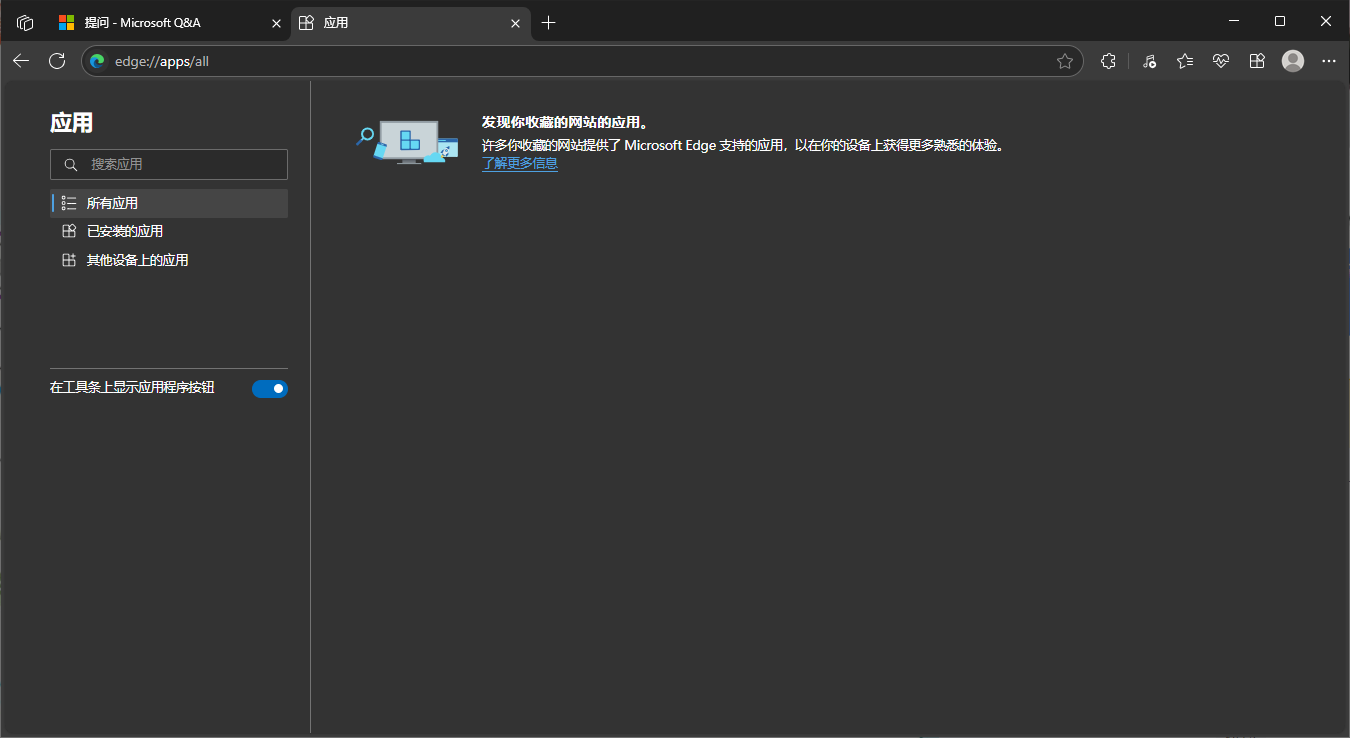
Task: Maximize the Edge window
Action: 1280,21
